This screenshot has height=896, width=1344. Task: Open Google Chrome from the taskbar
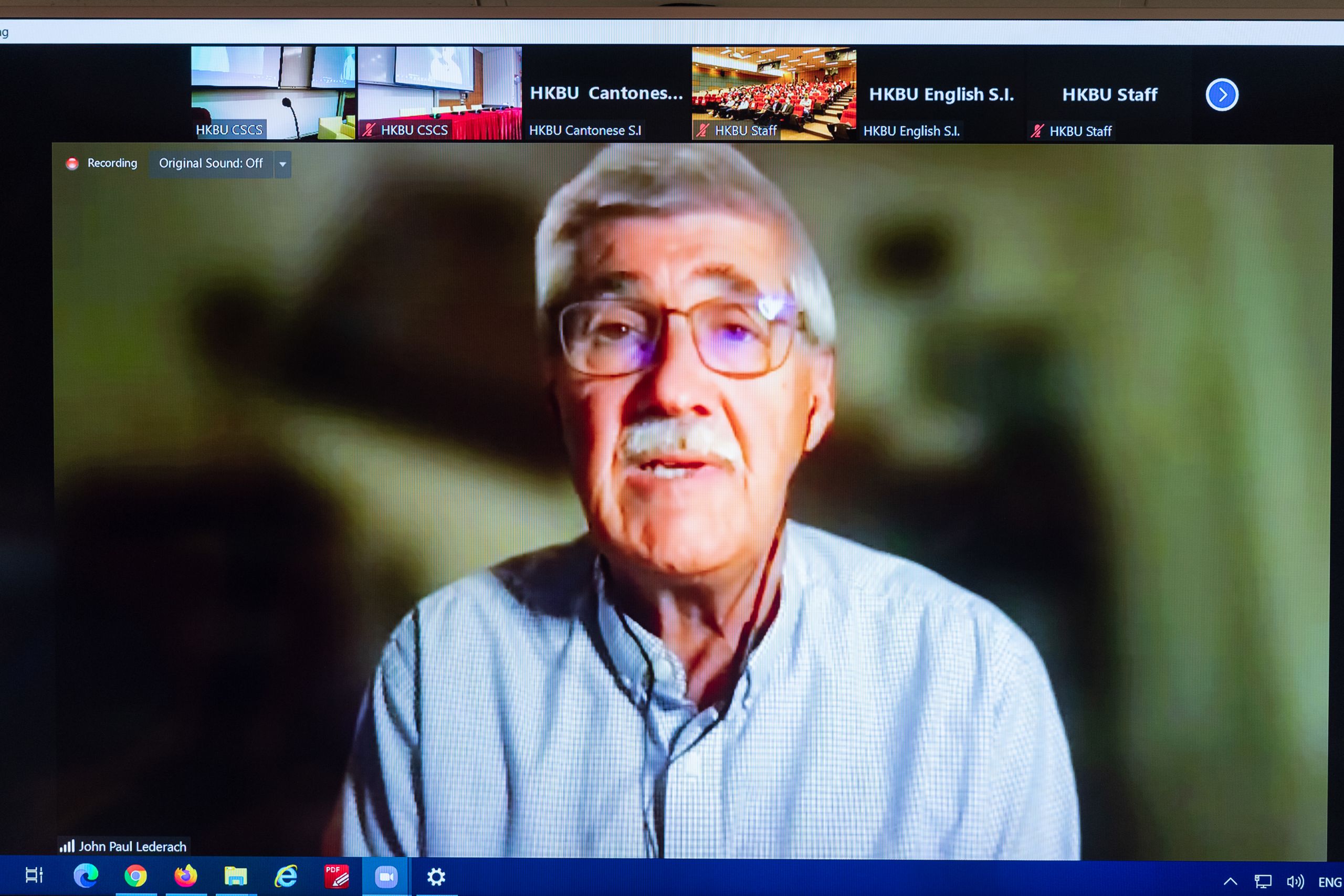135,876
